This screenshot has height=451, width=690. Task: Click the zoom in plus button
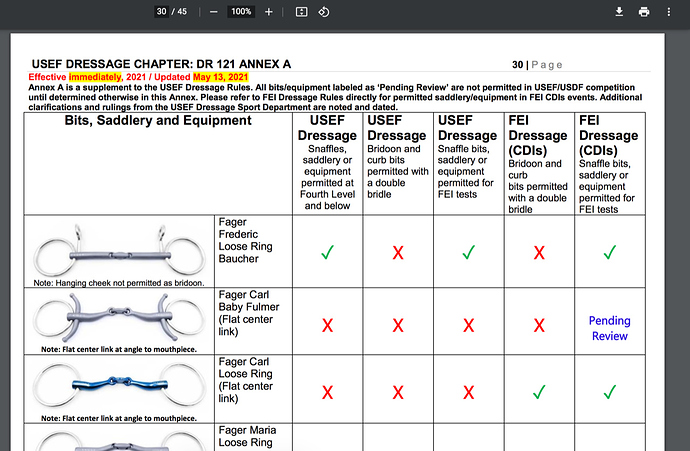(268, 12)
